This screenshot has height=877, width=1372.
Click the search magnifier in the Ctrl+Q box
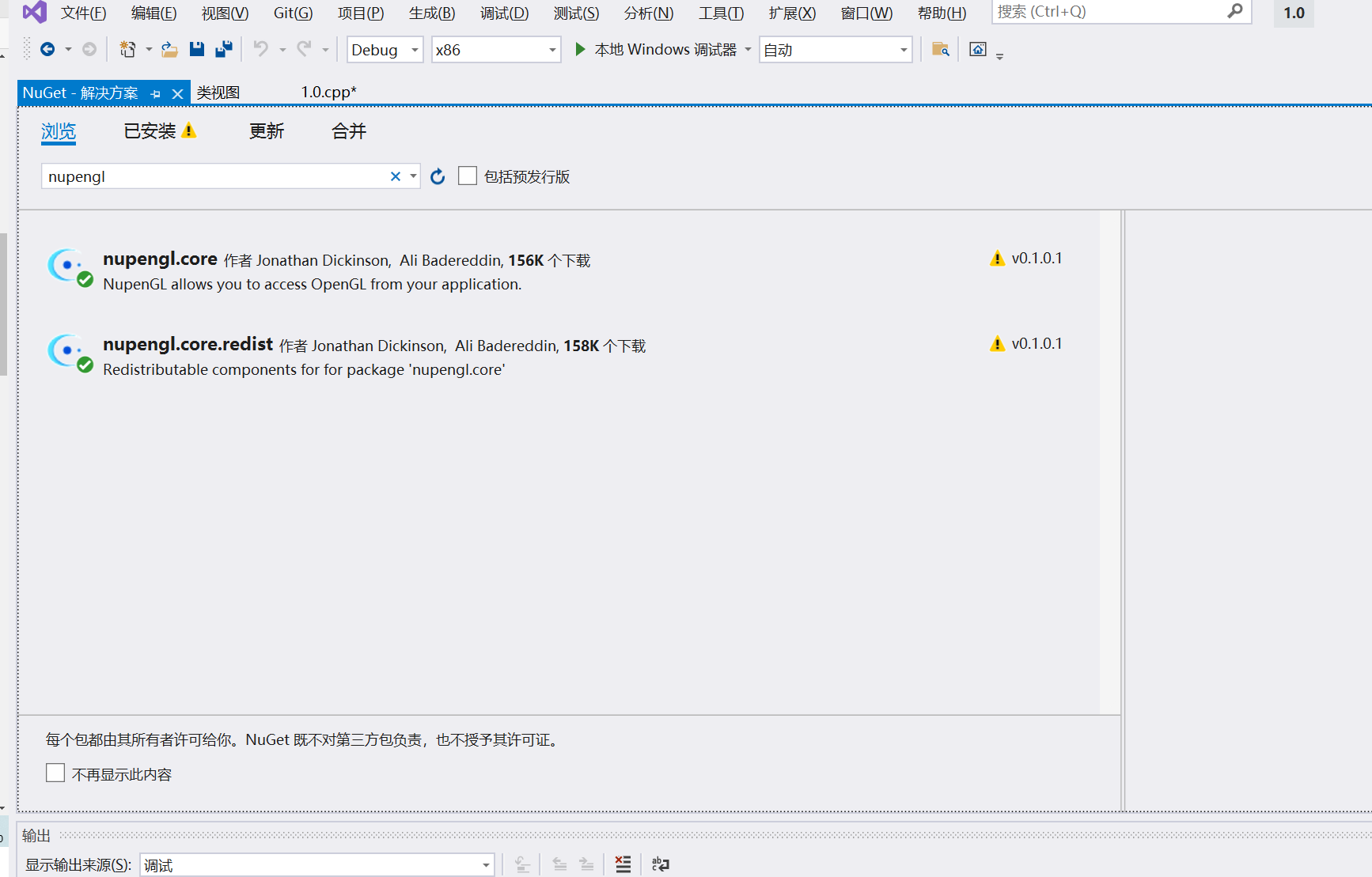[1235, 12]
